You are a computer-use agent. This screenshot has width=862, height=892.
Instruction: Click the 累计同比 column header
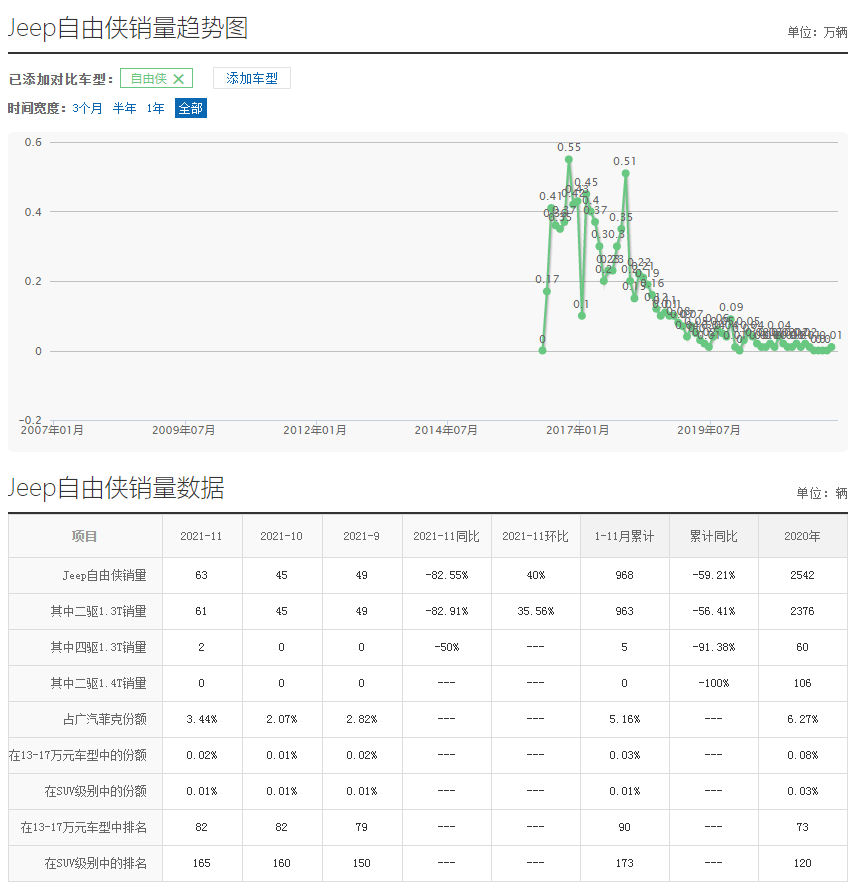pos(713,536)
